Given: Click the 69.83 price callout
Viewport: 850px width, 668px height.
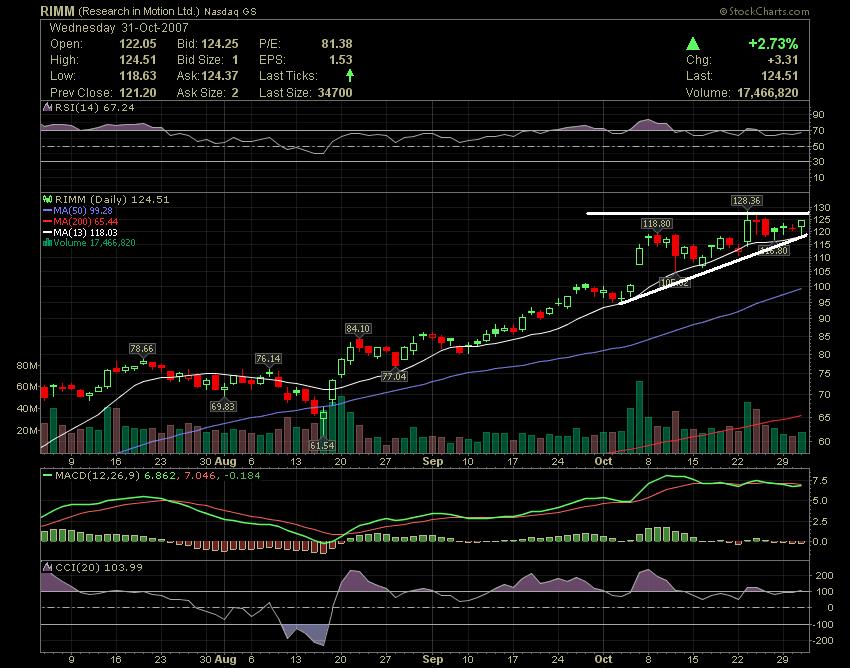Looking at the screenshot, I should point(223,406).
